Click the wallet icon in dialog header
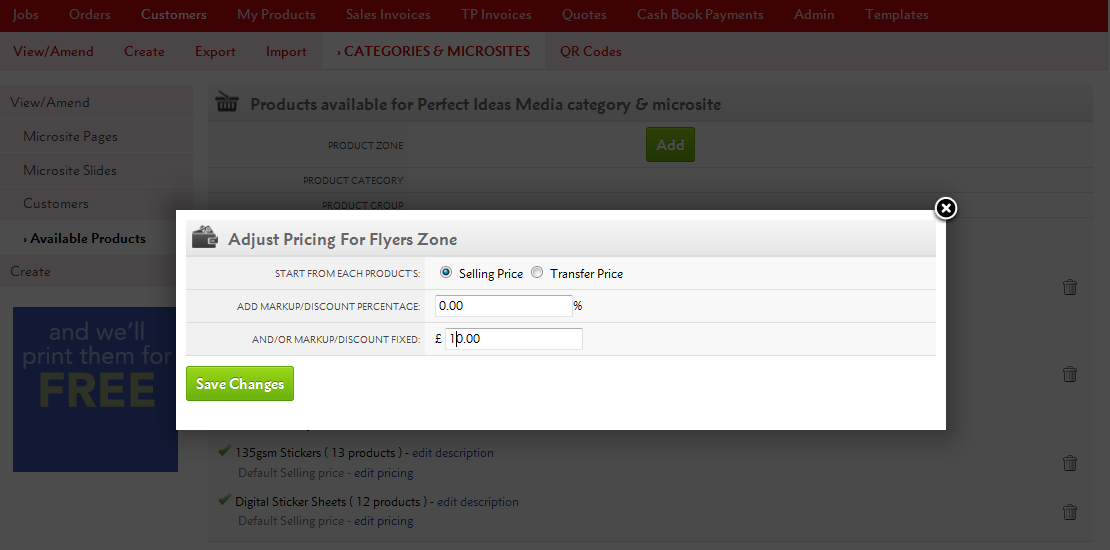This screenshot has width=1110, height=550. [205, 238]
